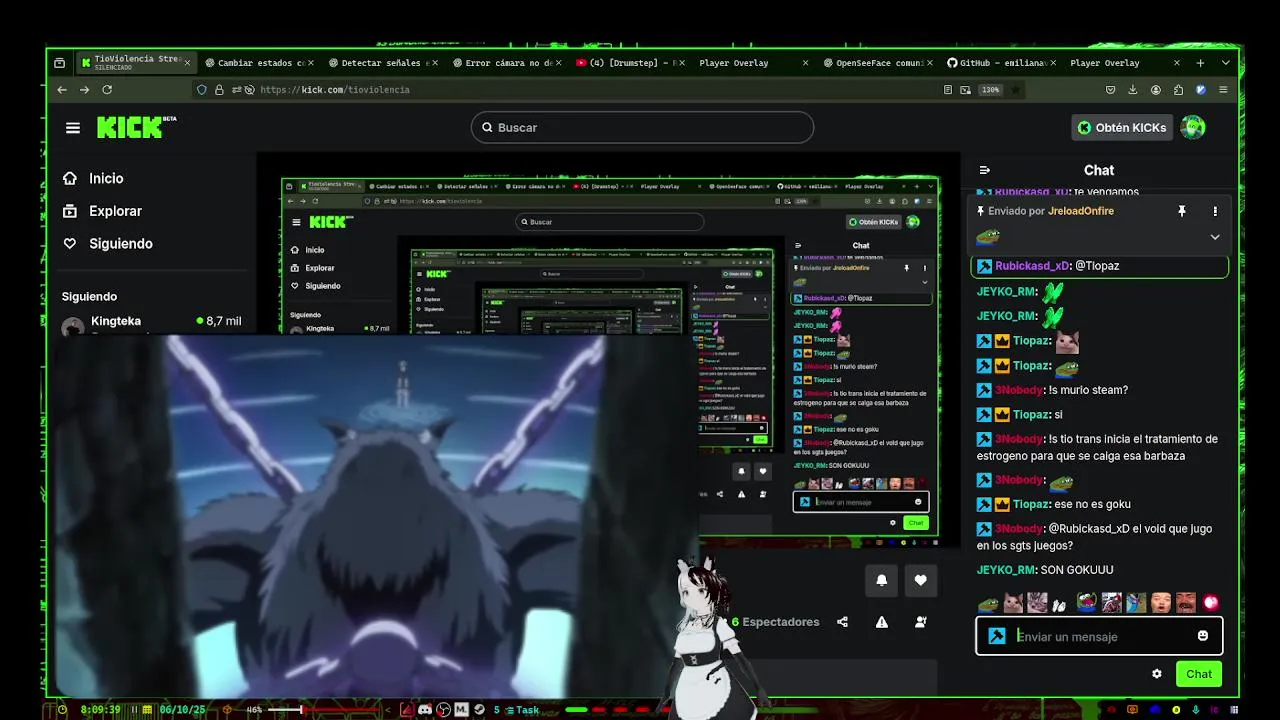Viewport: 1280px width, 720px height.
Task: Click the heart follow icon
Action: click(x=920, y=580)
